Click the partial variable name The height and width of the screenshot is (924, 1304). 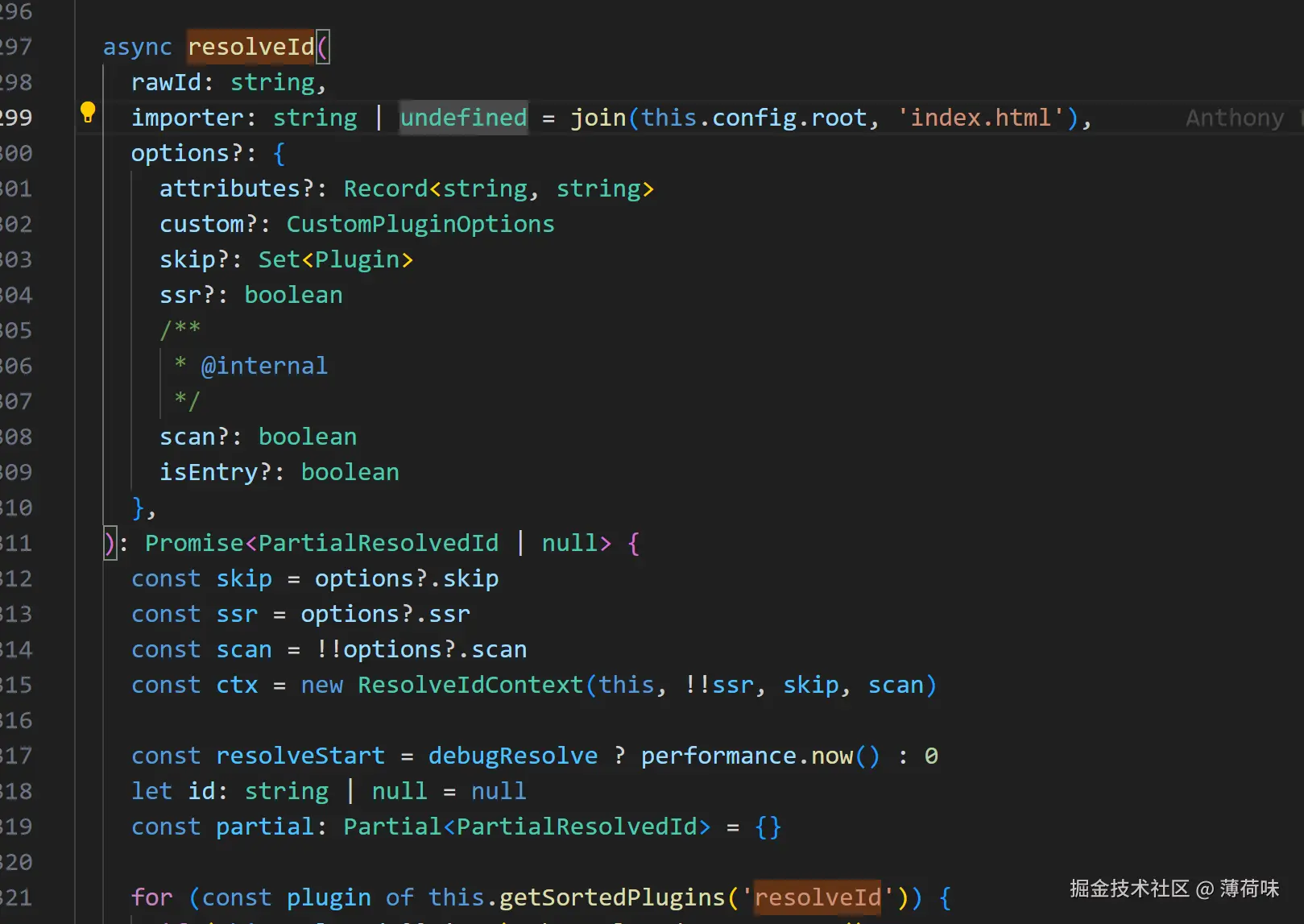[x=265, y=827]
